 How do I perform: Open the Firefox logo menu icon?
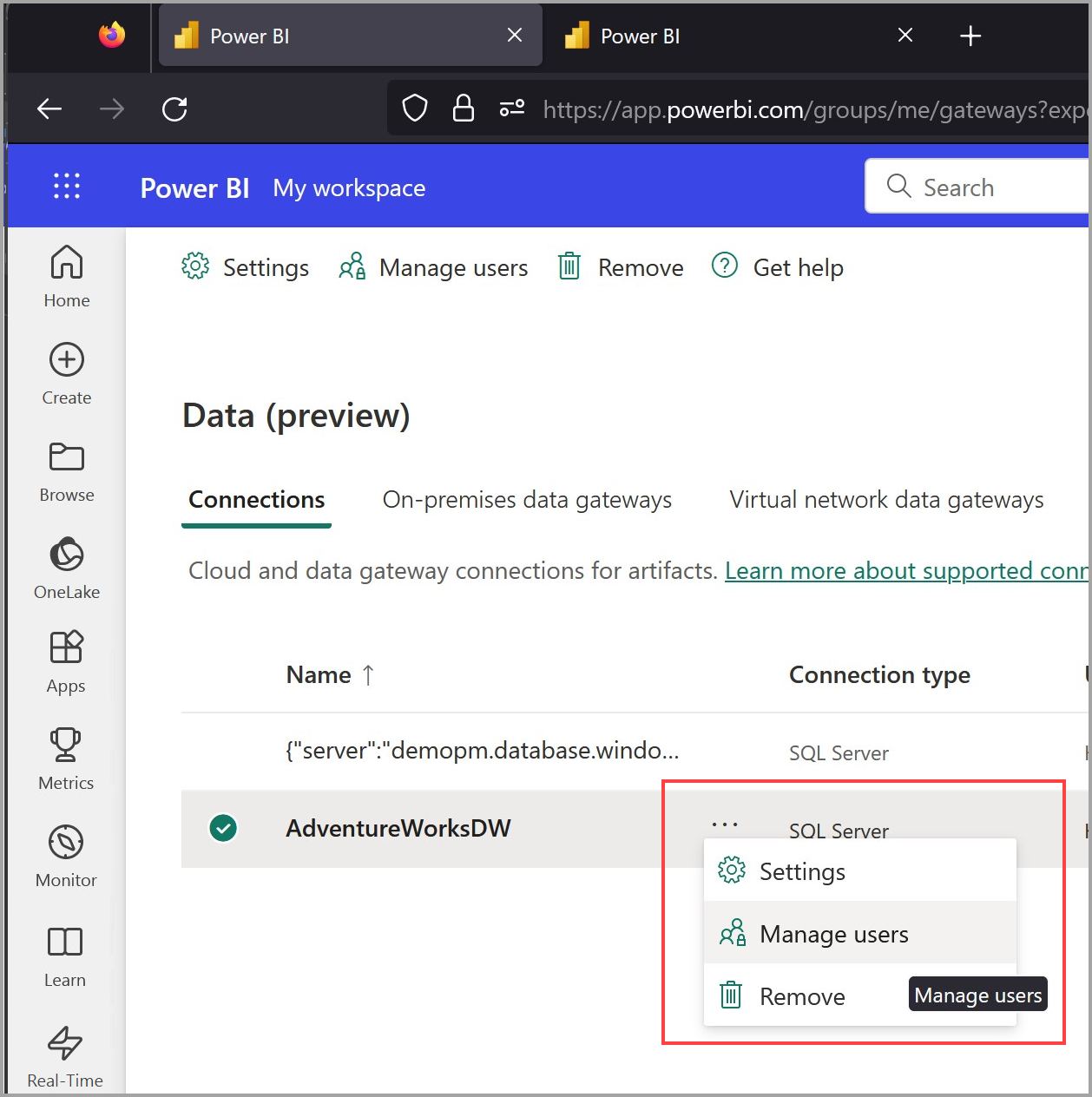pyautogui.click(x=112, y=36)
